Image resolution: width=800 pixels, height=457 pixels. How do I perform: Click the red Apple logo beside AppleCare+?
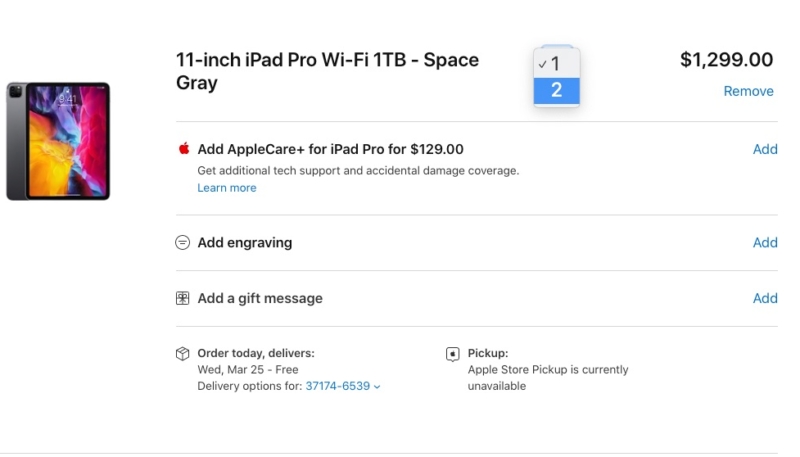coord(184,149)
